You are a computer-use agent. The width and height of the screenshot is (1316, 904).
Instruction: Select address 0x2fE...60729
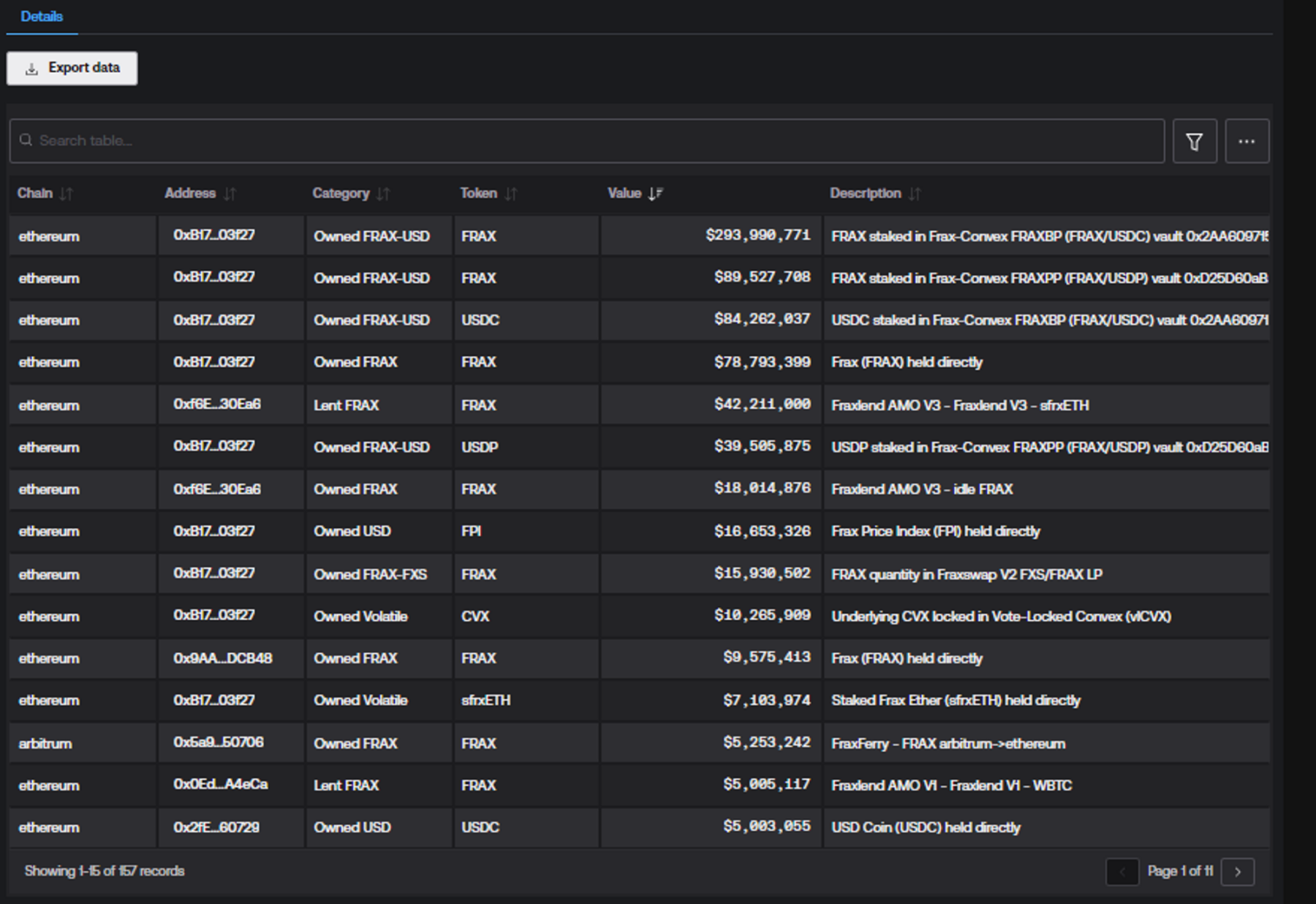click(x=216, y=827)
